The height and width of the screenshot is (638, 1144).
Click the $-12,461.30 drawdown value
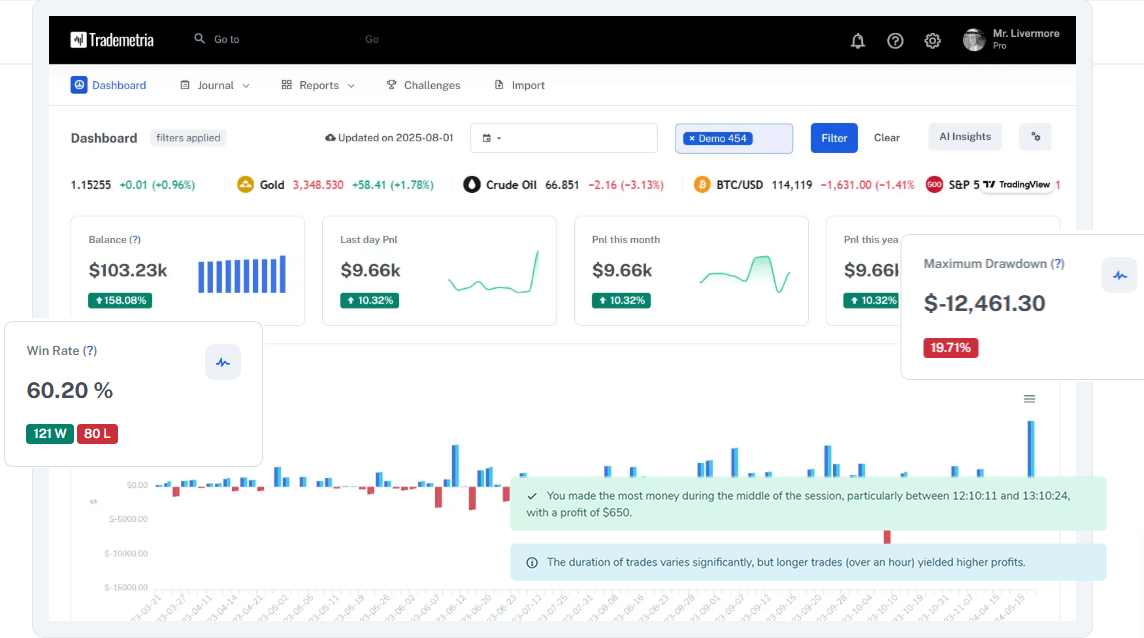[x=984, y=303]
